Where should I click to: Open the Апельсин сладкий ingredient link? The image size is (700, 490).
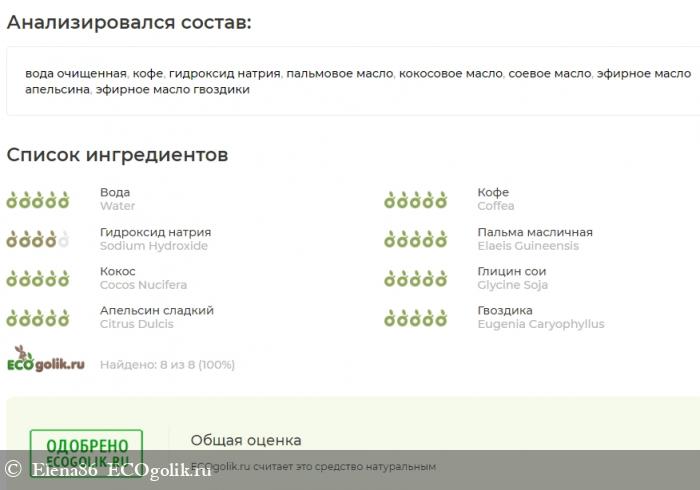click(156, 310)
